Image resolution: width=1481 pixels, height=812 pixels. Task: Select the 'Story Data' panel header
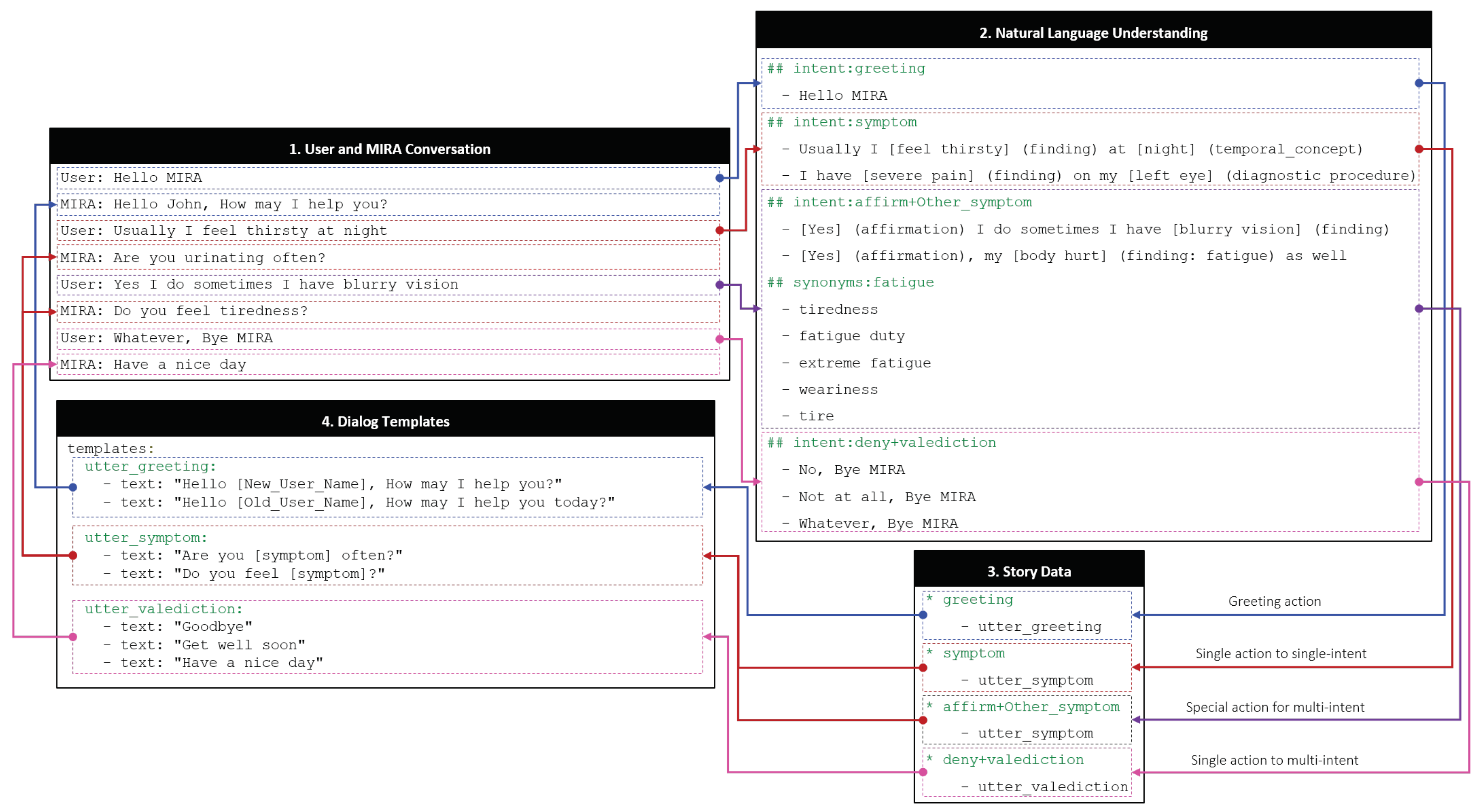pos(1029,571)
